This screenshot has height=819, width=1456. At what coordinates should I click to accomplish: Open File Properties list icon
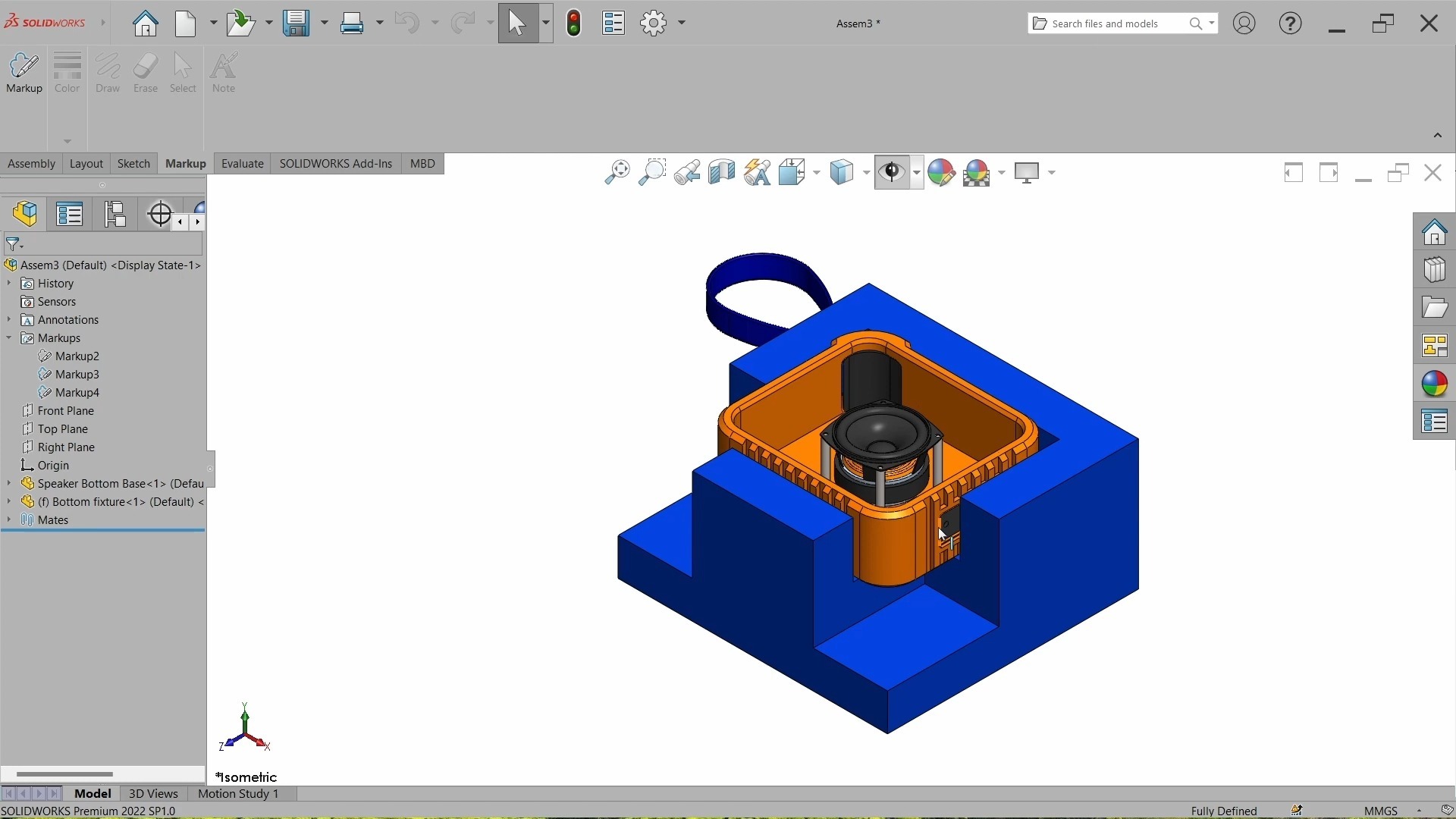tap(613, 24)
